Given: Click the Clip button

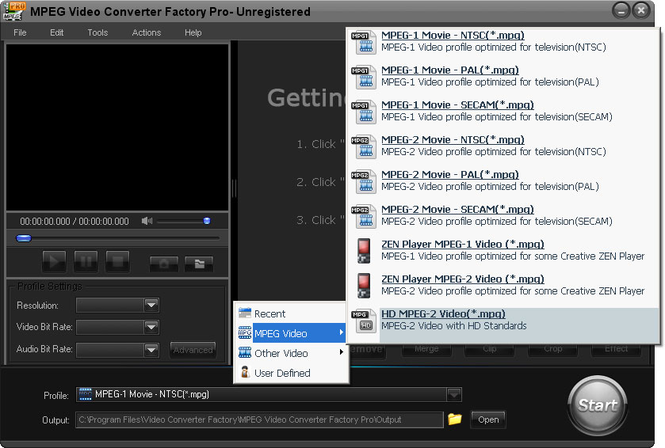Looking at the screenshot, I should pos(489,350).
